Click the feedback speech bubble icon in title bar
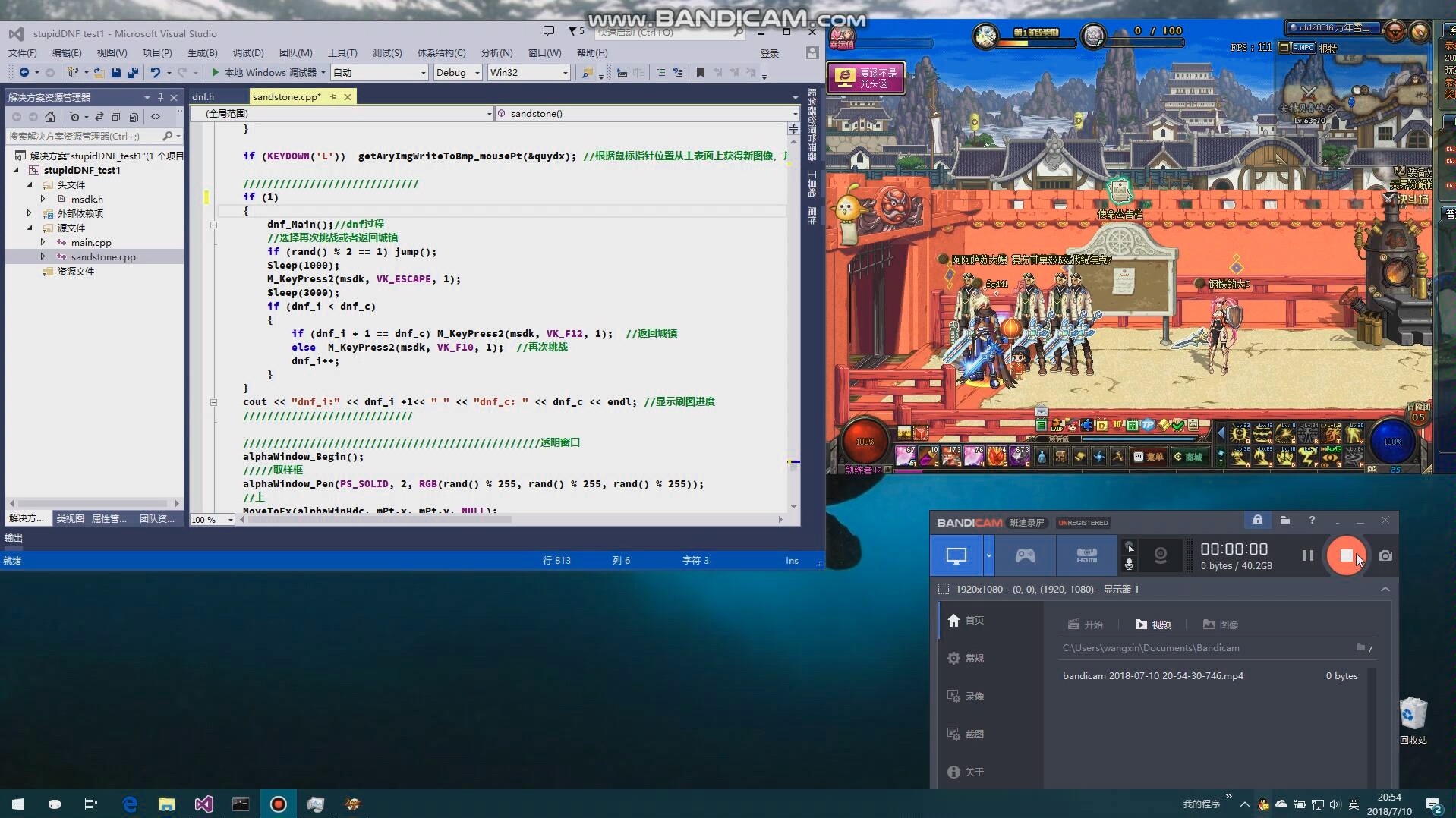 click(x=548, y=31)
